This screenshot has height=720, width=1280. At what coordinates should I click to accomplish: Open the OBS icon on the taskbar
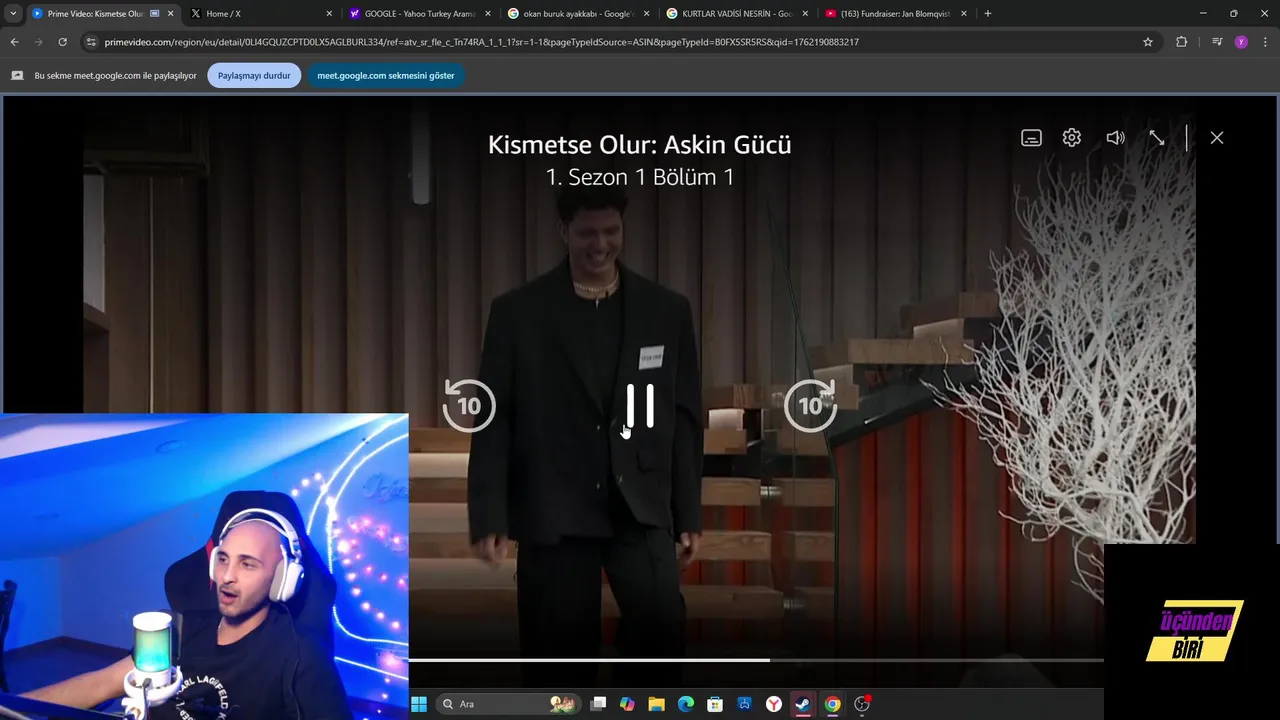(862, 704)
